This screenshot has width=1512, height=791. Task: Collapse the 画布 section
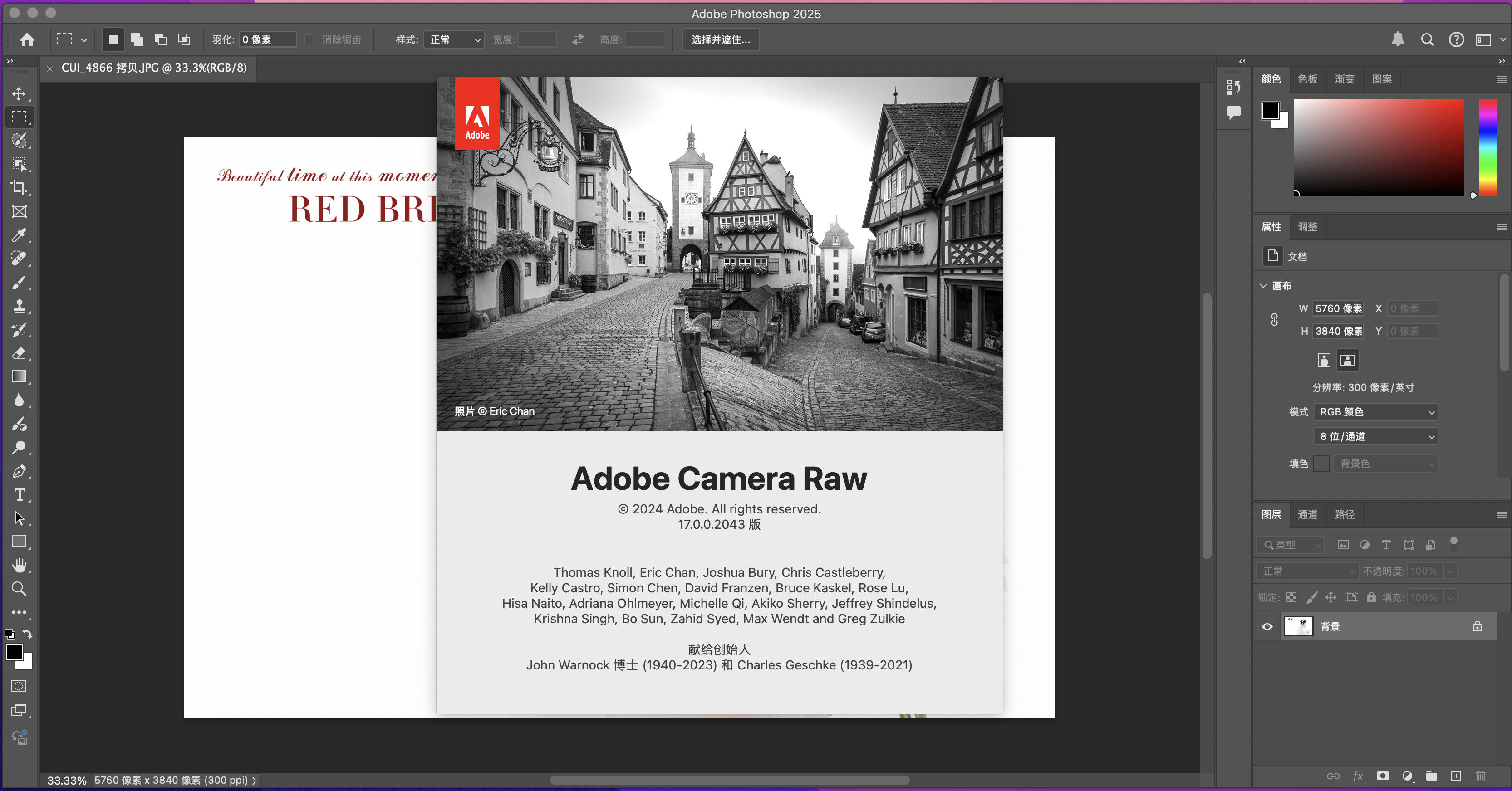click(x=1263, y=286)
